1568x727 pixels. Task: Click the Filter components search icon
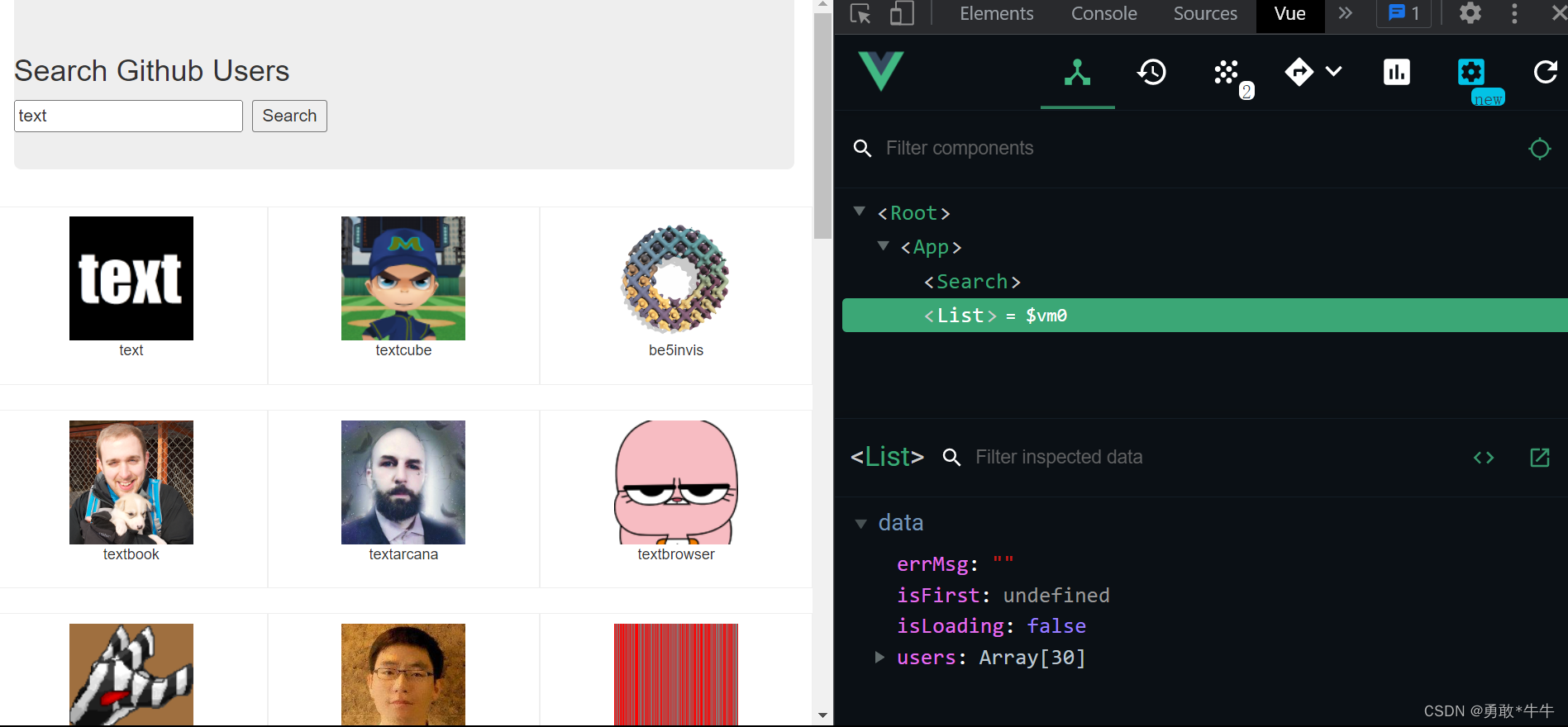coord(862,148)
